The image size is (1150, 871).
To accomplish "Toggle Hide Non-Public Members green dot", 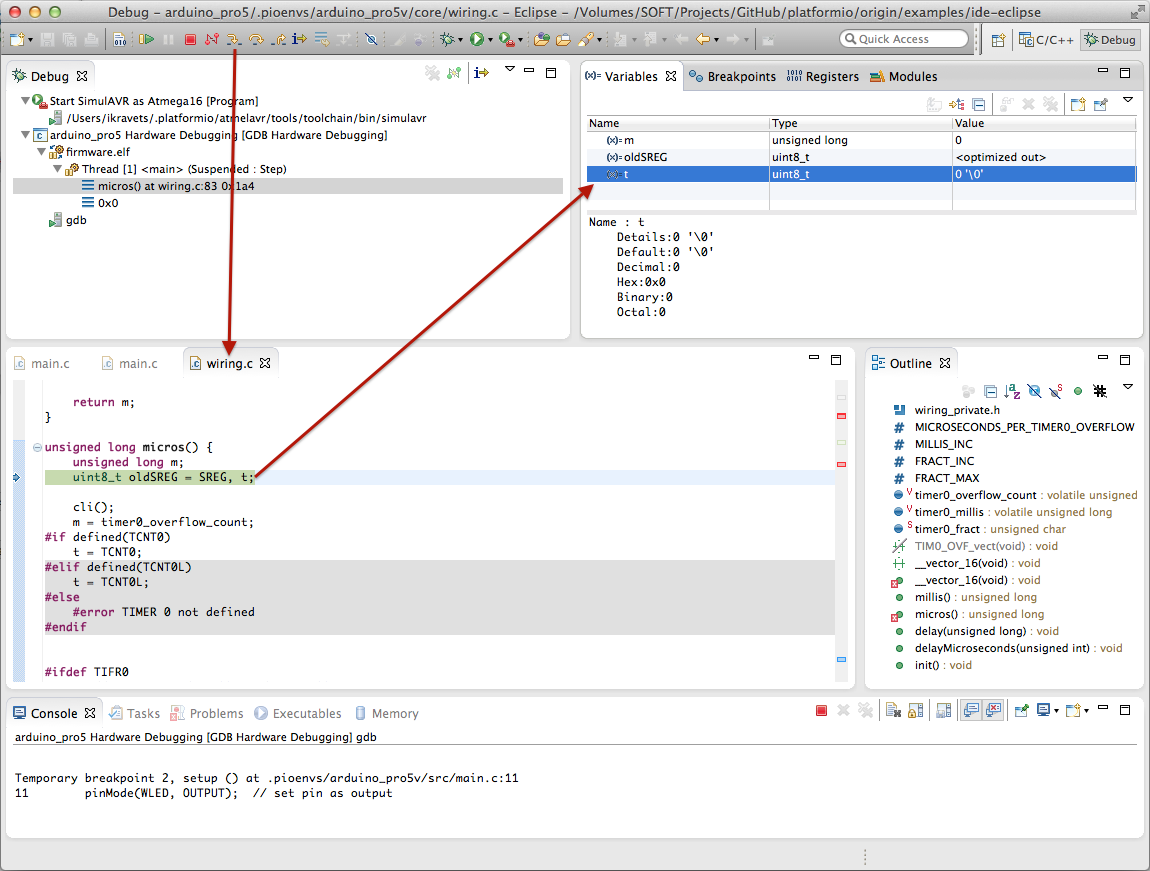I will (x=1078, y=391).
